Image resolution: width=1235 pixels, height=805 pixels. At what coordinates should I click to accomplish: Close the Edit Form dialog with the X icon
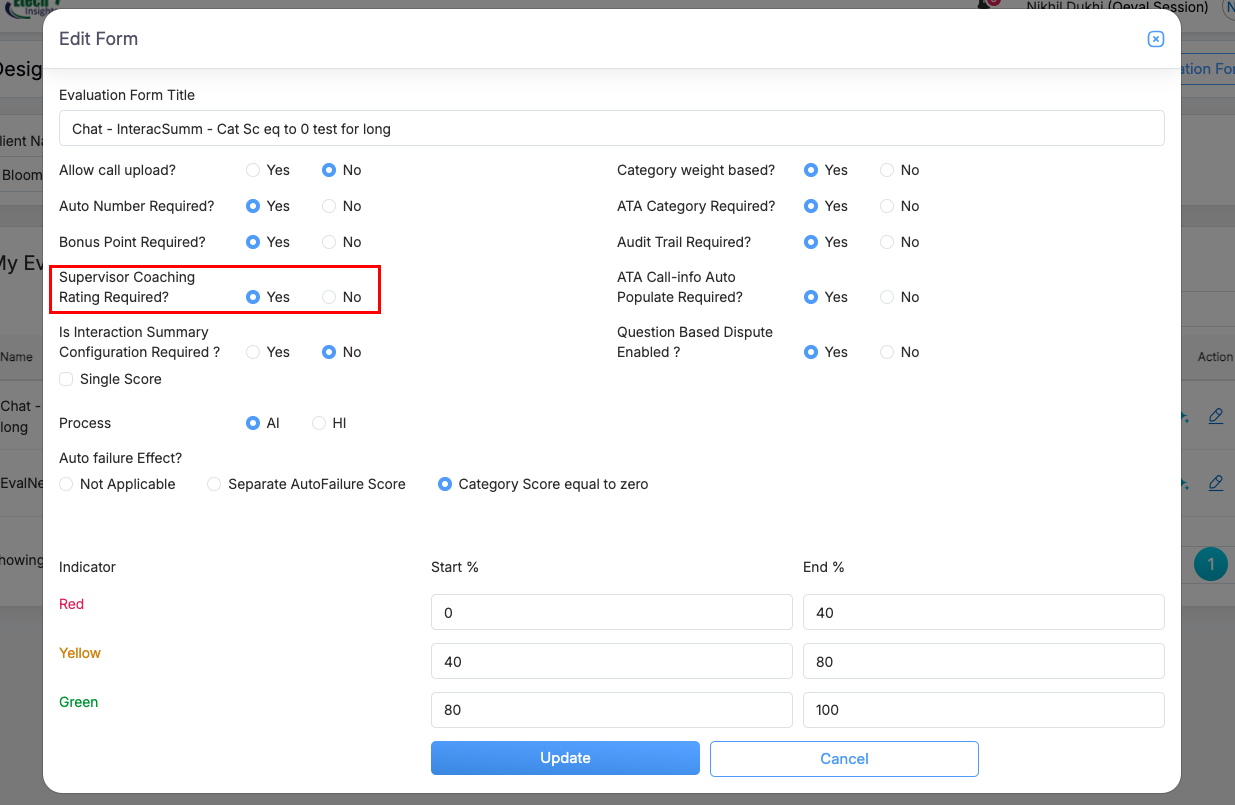(1155, 39)
